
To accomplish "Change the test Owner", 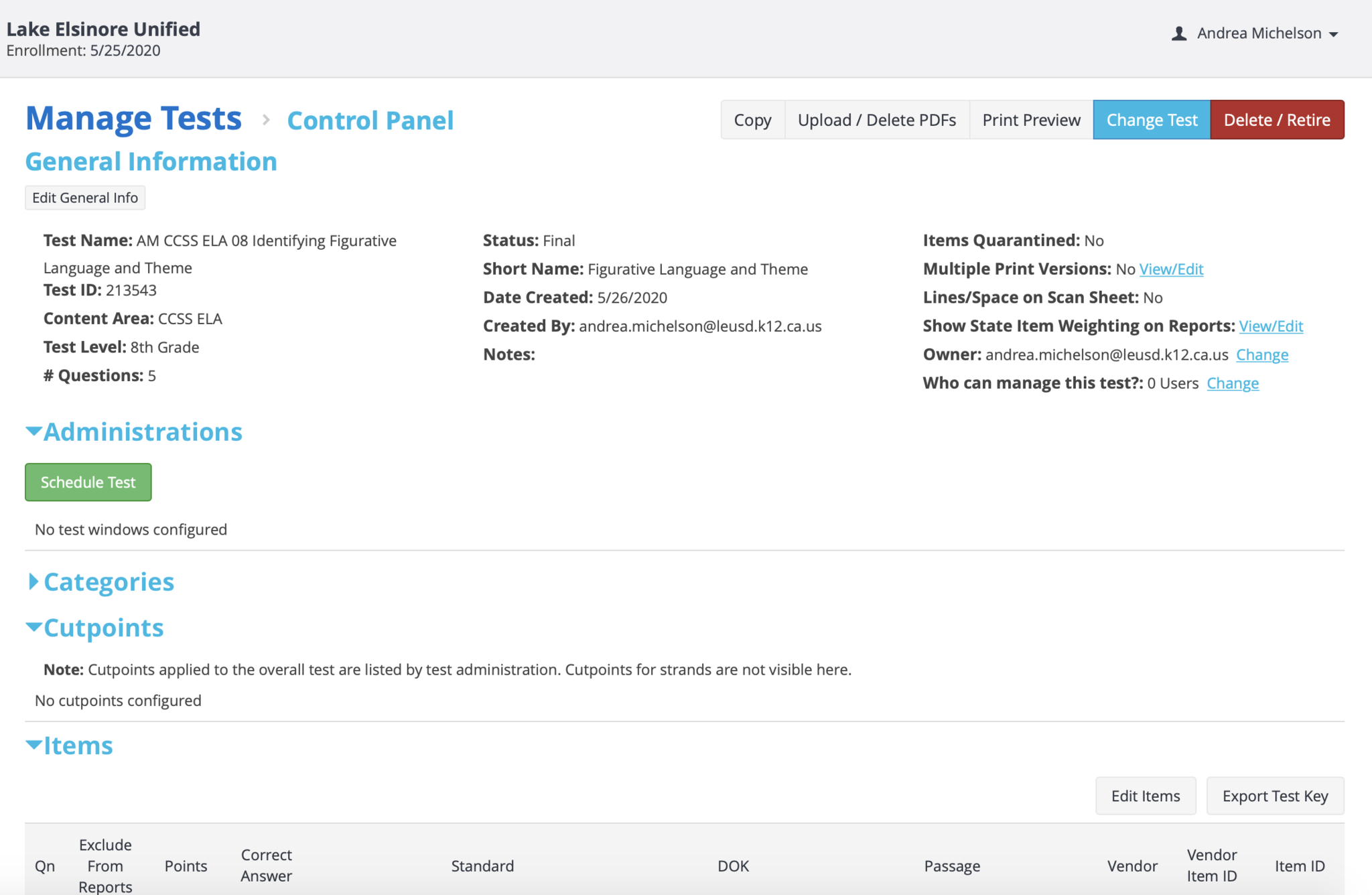I will (1261, 355).
